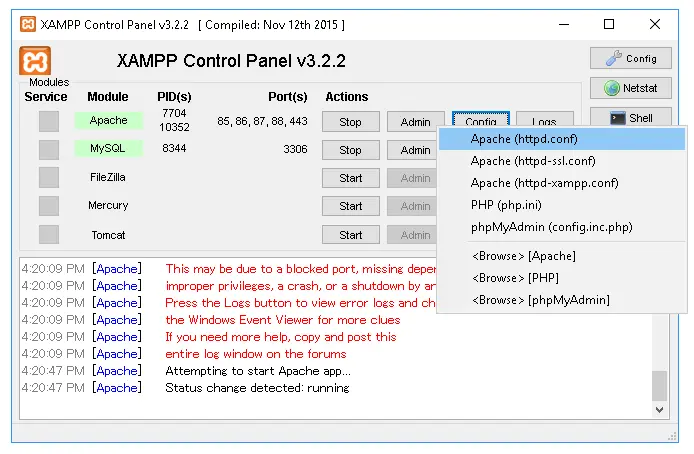Click the FileZilla module label
This screenshot has width=694, height=454.
click(x=108, y=177)
